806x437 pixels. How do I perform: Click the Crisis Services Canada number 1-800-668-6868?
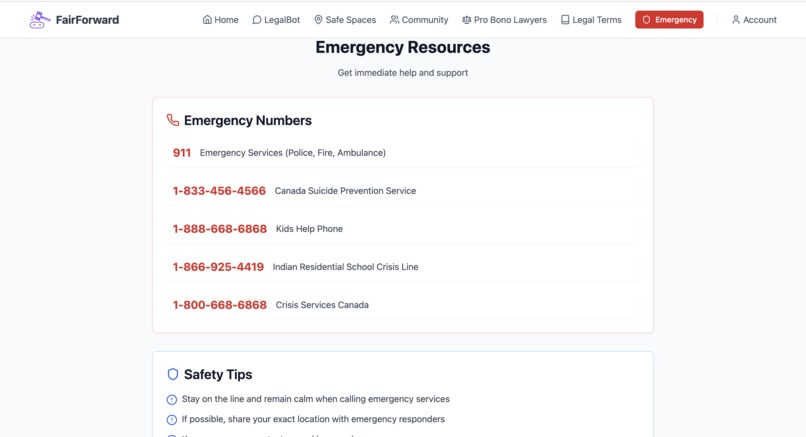(x=219, y=305)
